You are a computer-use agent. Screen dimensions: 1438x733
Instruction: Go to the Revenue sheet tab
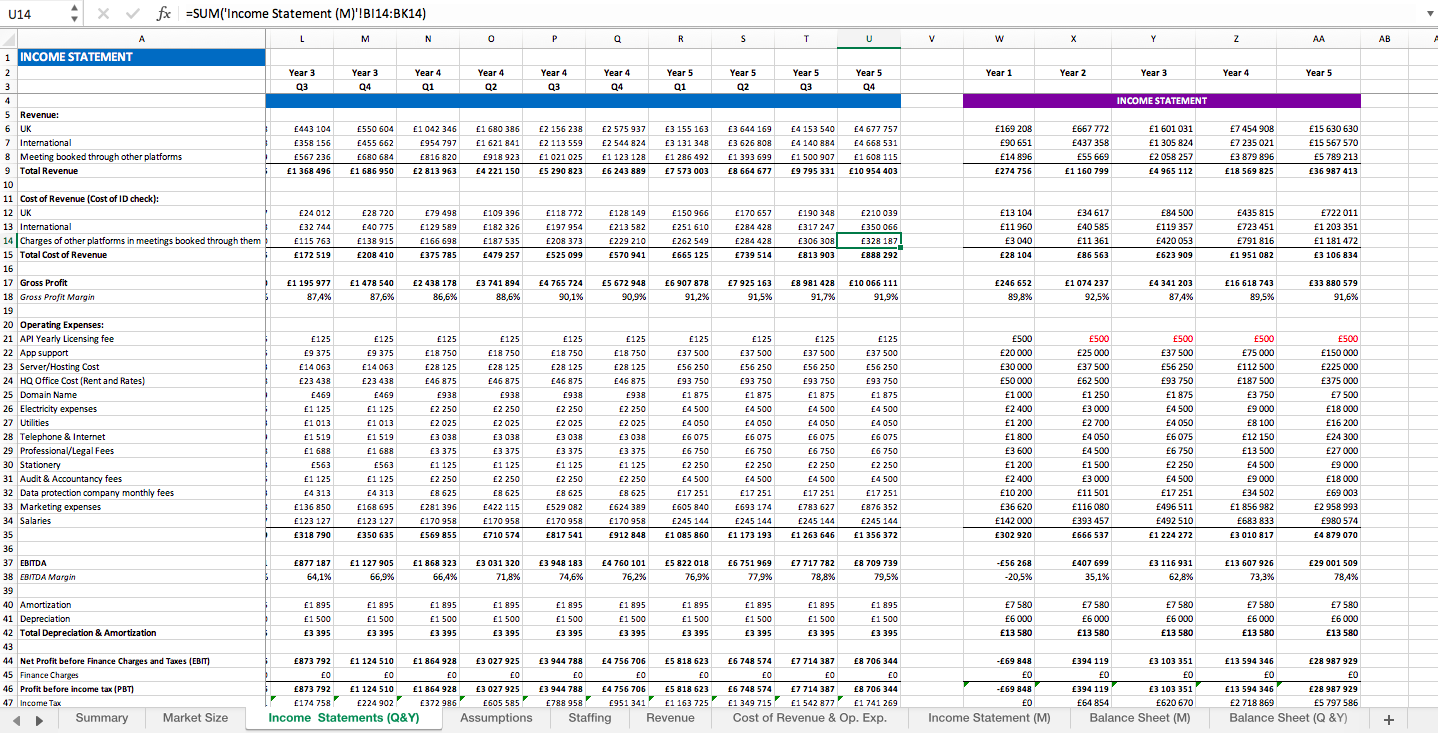point(670,718)
